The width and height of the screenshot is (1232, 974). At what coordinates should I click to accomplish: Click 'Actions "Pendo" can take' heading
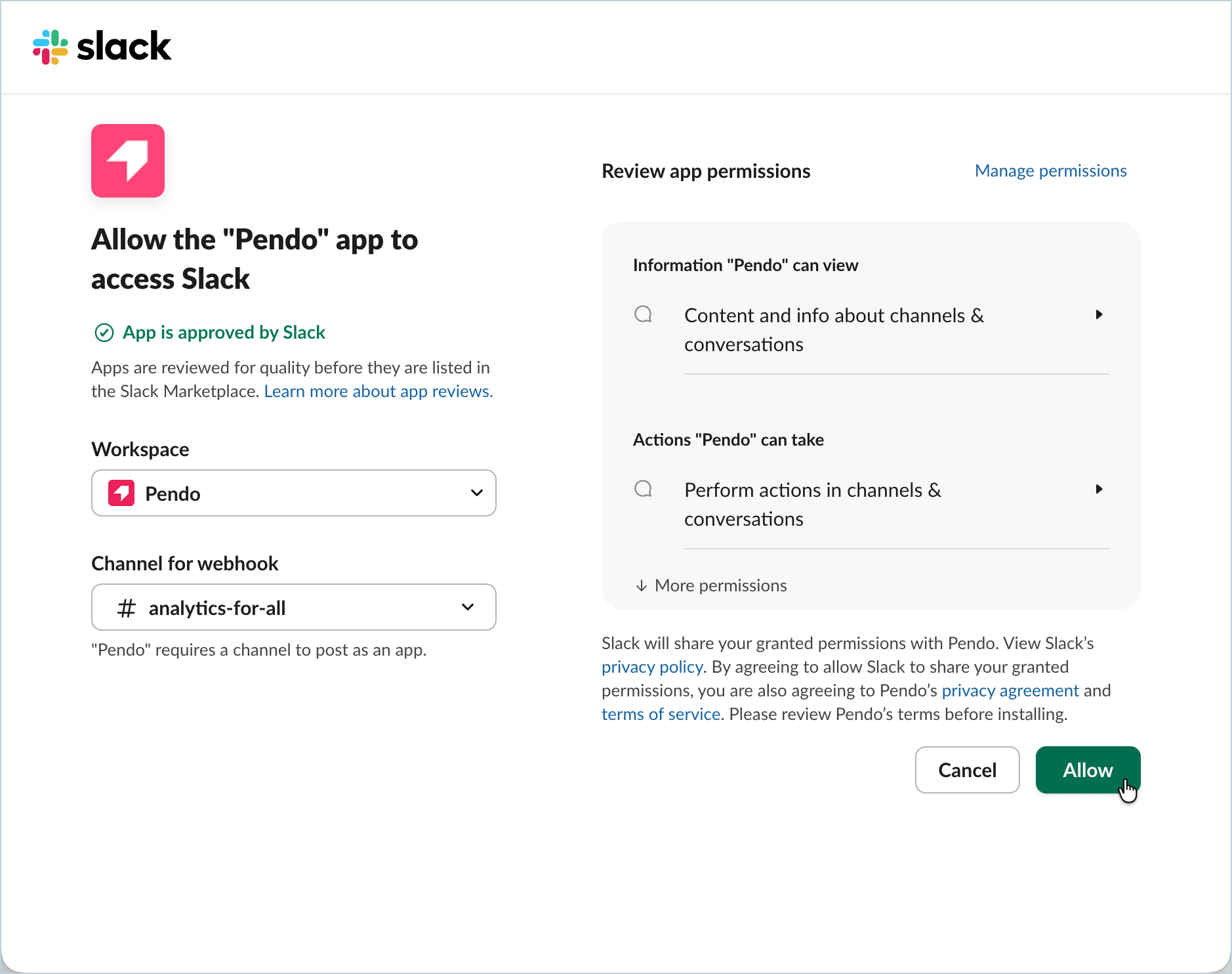(728, 440)
